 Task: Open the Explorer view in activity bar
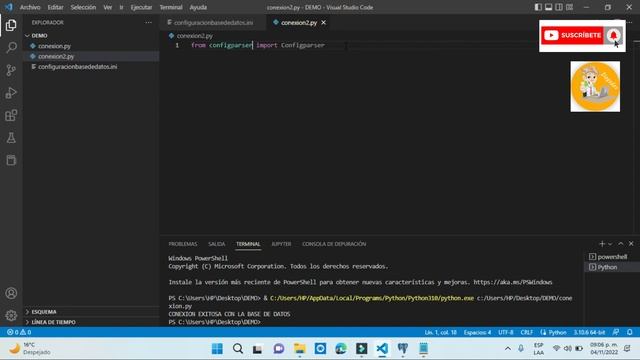(11, 25)
